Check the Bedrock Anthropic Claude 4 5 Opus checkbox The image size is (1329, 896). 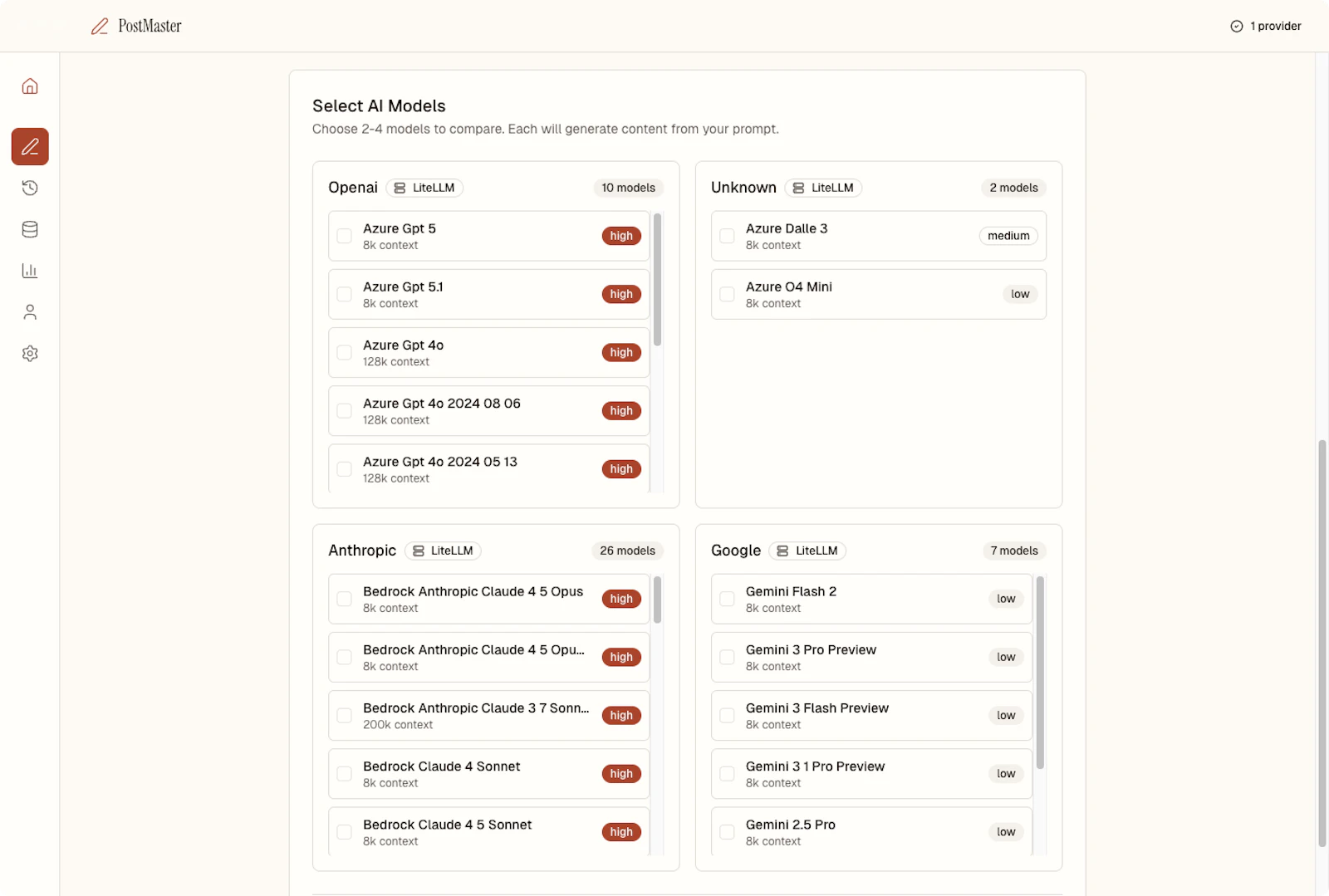click(x=344, y=599)
